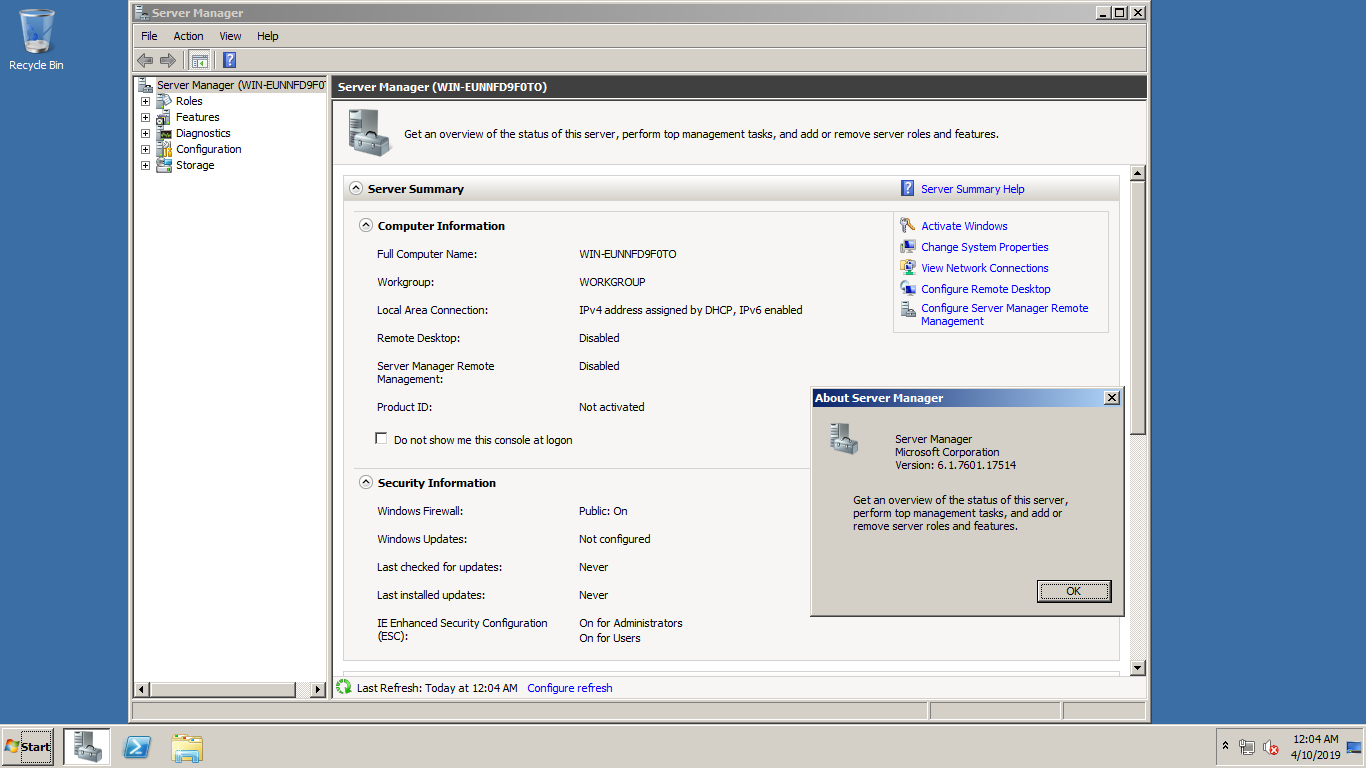Screen dimensions: 1366x768
Task: Open the Help menu
Action: coord(268,36)
